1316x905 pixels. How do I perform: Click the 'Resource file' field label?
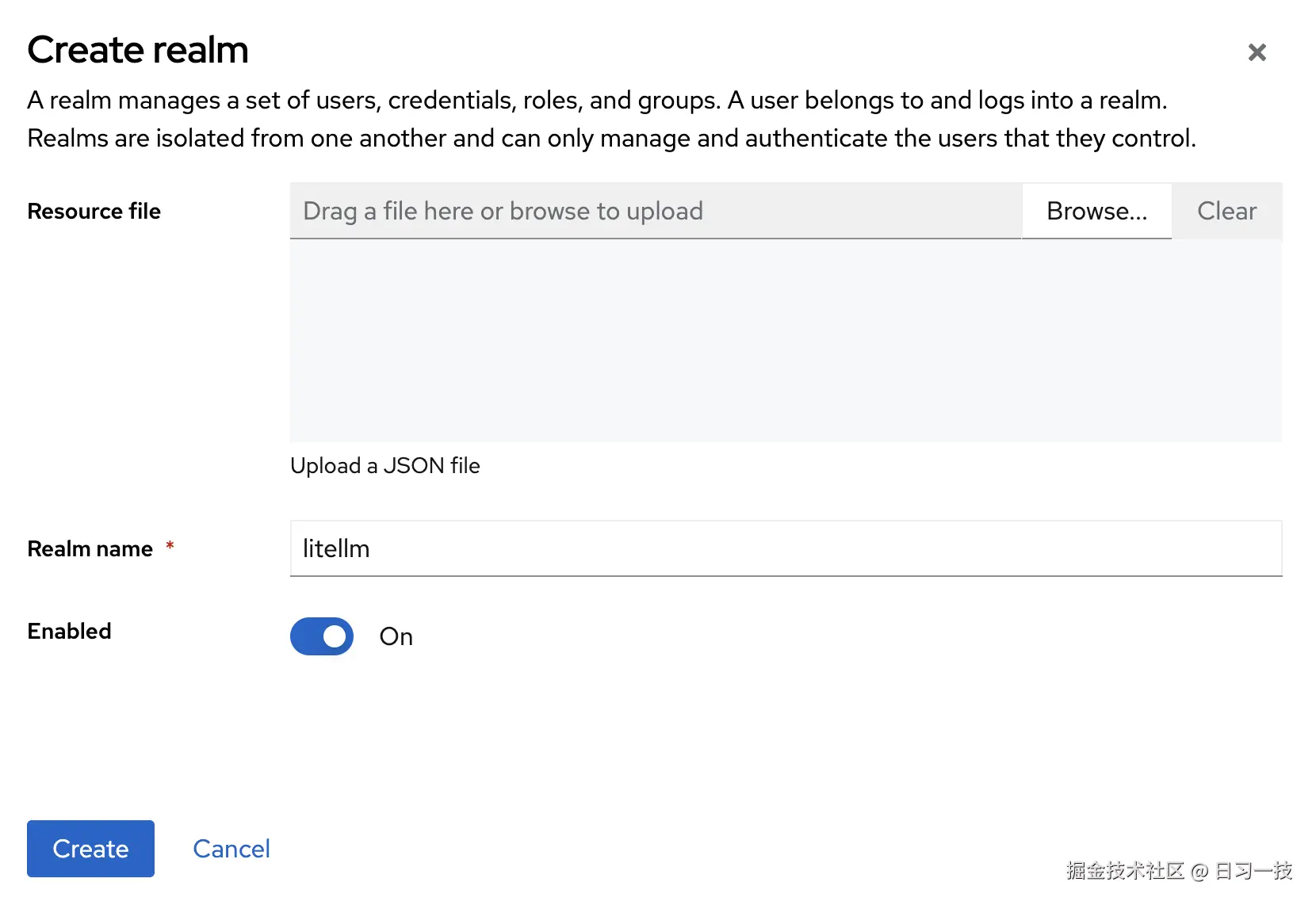(94, 211)
